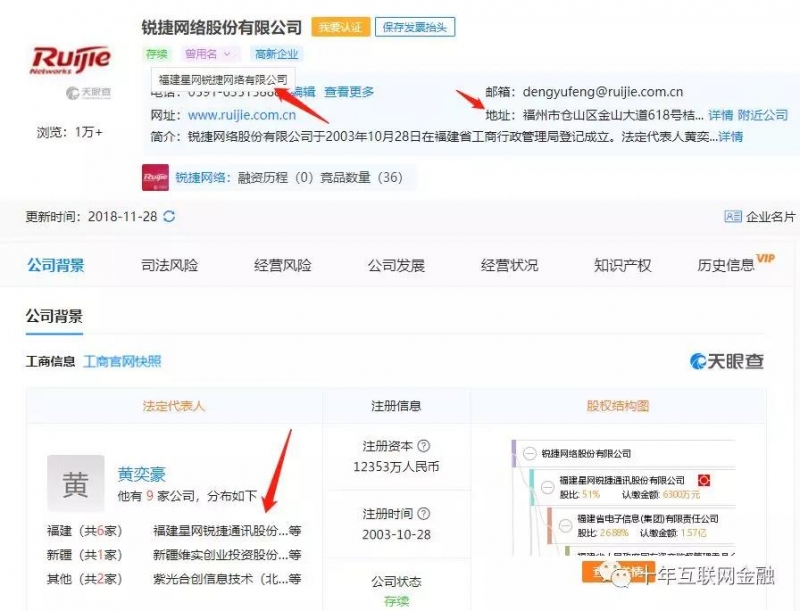
Task: Click the refresh icon beside update time
Action: pyautogui.click(x=169, y=217)
